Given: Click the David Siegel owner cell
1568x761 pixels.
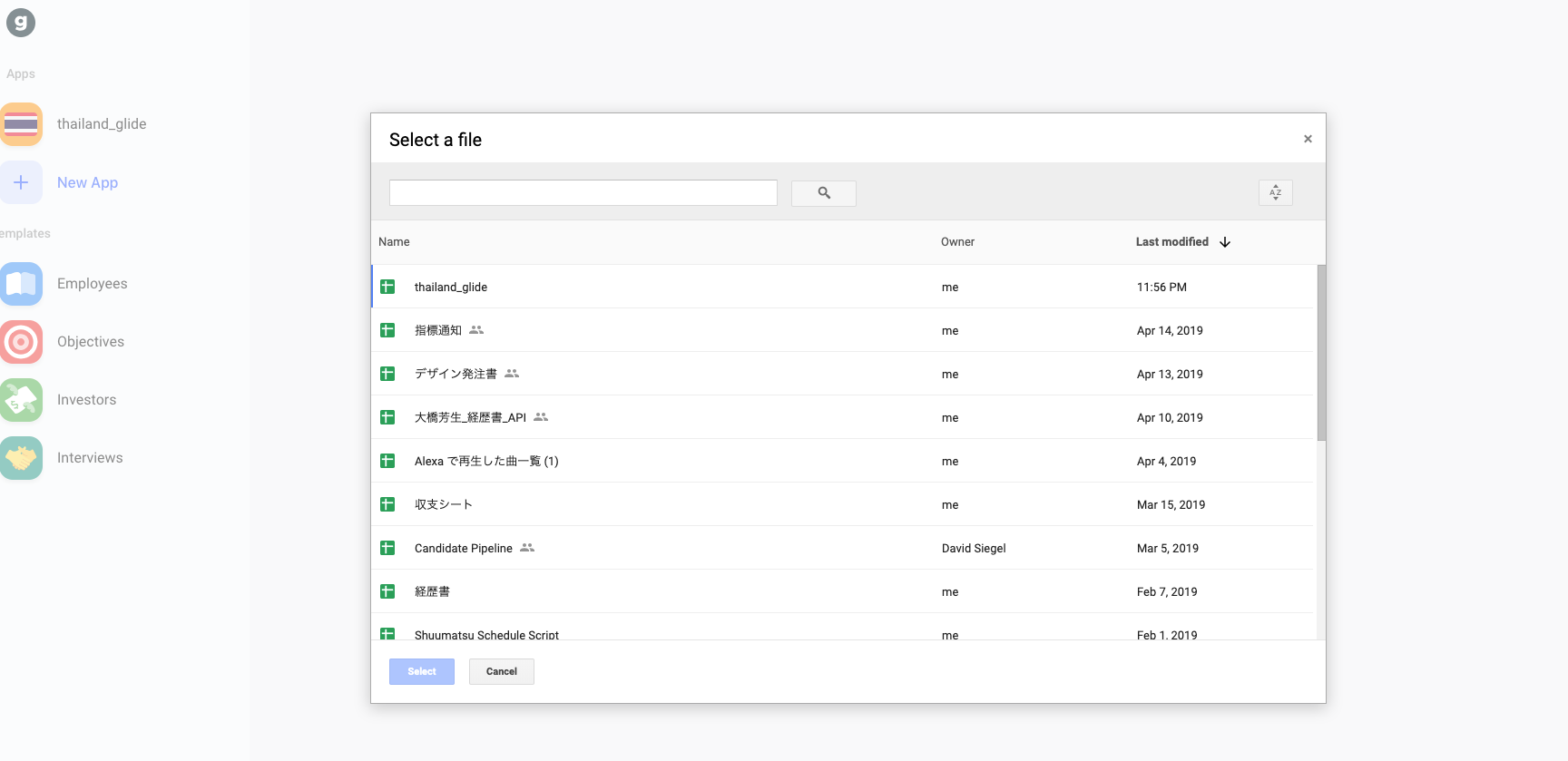Looking at the screenshot, I should pos(974,548).
